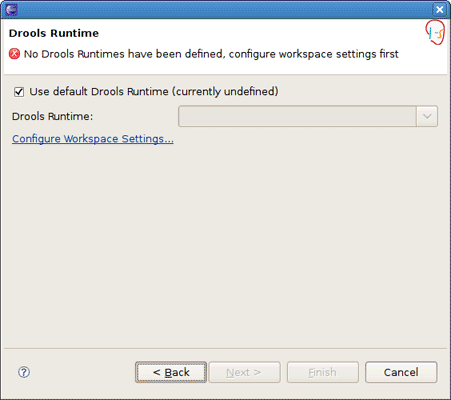Click the Eclipse icon in title bar
The image size is (451, 400).
tap(11, 9)
